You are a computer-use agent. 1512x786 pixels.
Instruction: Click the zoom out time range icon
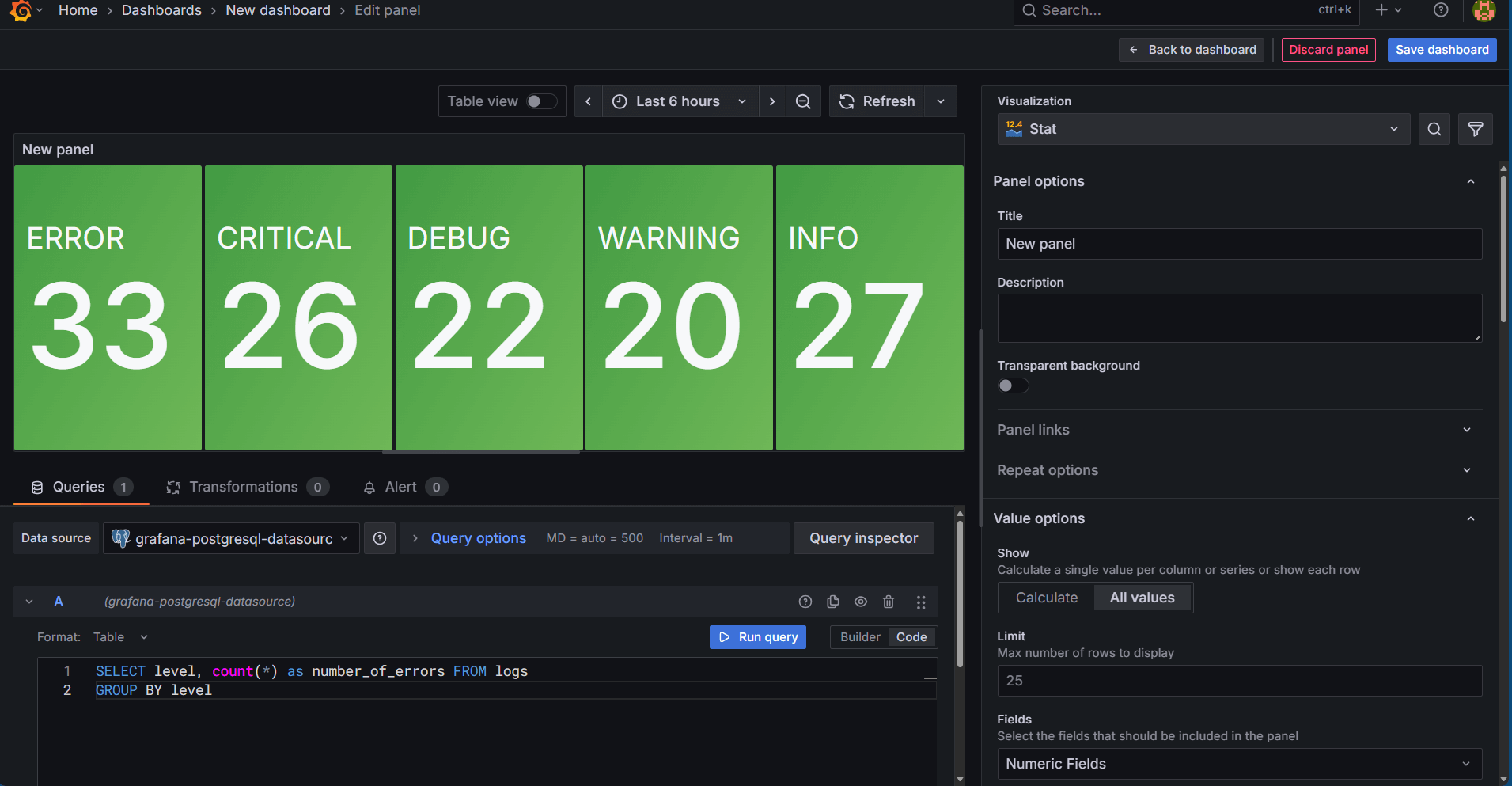(802, 101)
